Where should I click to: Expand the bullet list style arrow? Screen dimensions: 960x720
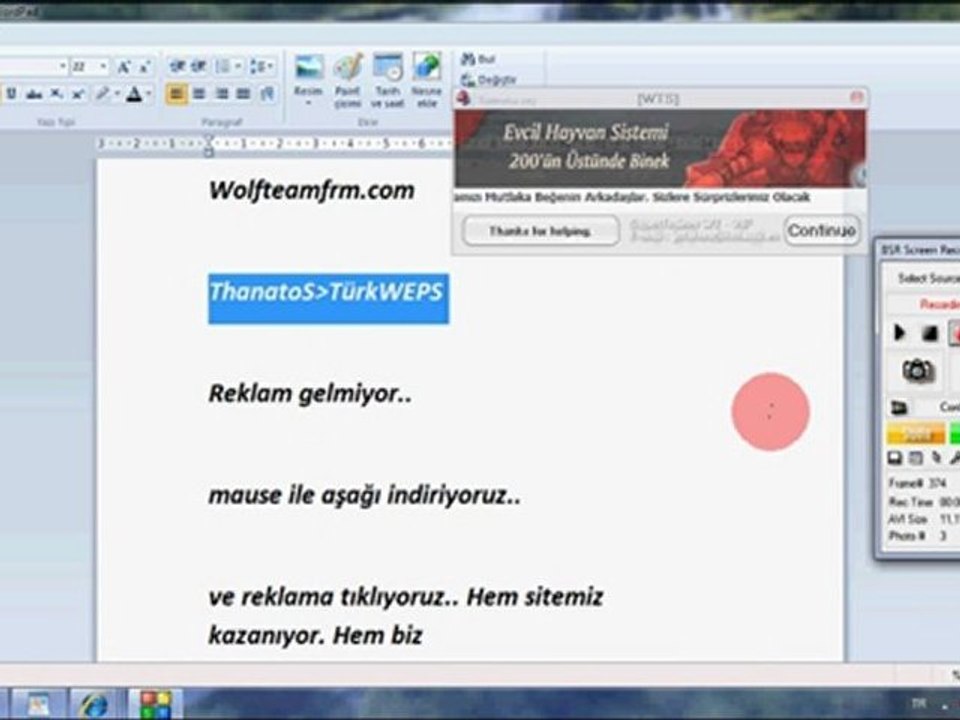(238, 66)
